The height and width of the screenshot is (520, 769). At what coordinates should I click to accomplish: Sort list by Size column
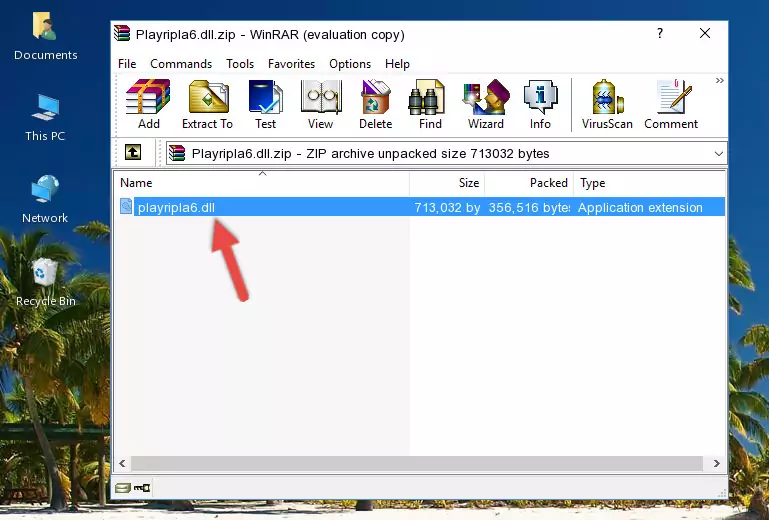point(447,183)
